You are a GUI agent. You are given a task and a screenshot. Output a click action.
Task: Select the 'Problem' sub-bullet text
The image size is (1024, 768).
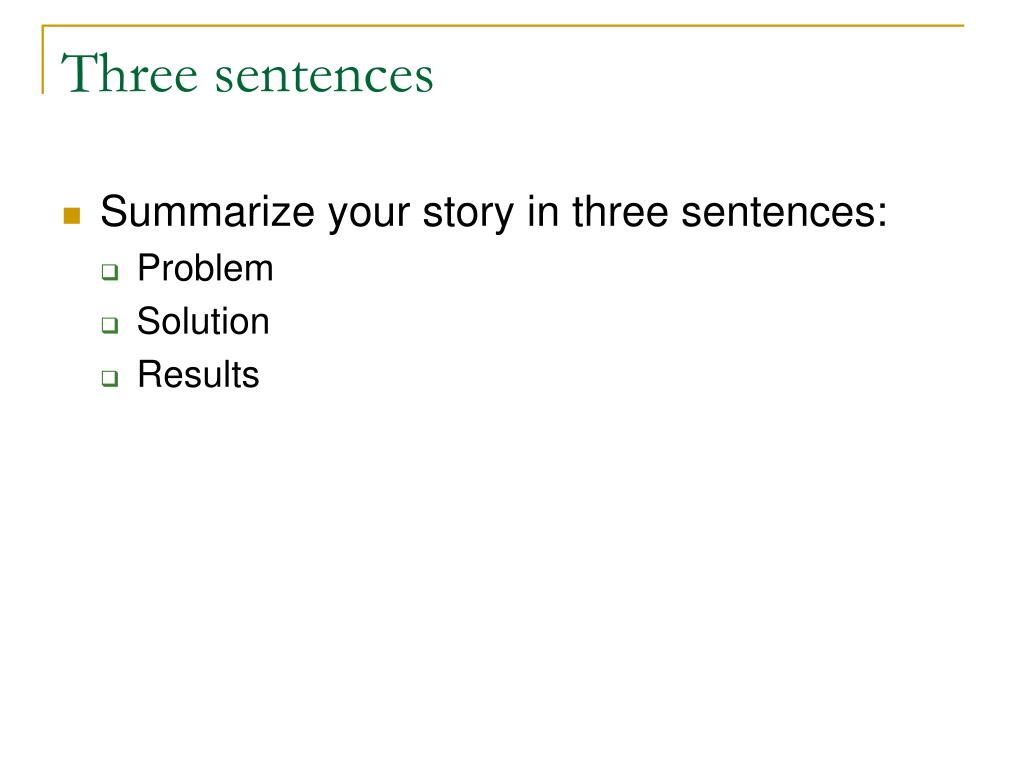[205, 268]
